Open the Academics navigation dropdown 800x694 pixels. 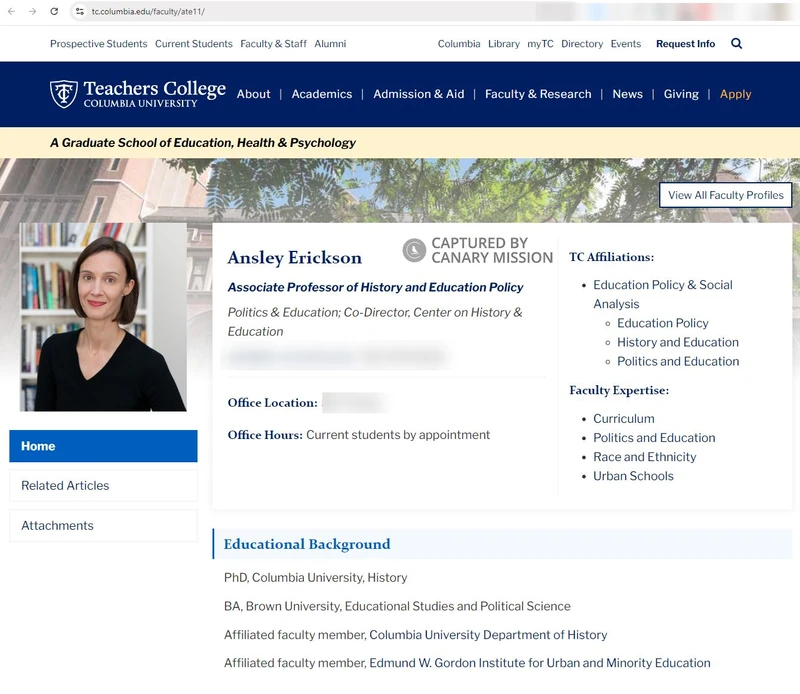[322, 94]
